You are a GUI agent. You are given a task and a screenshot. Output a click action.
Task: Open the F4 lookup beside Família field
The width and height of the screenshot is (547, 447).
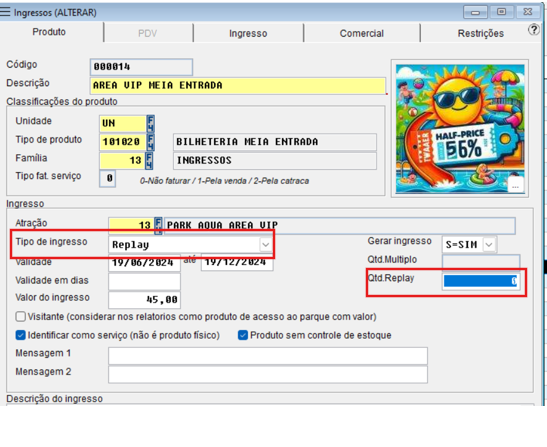pyautogui.click(x=149, y=161)
